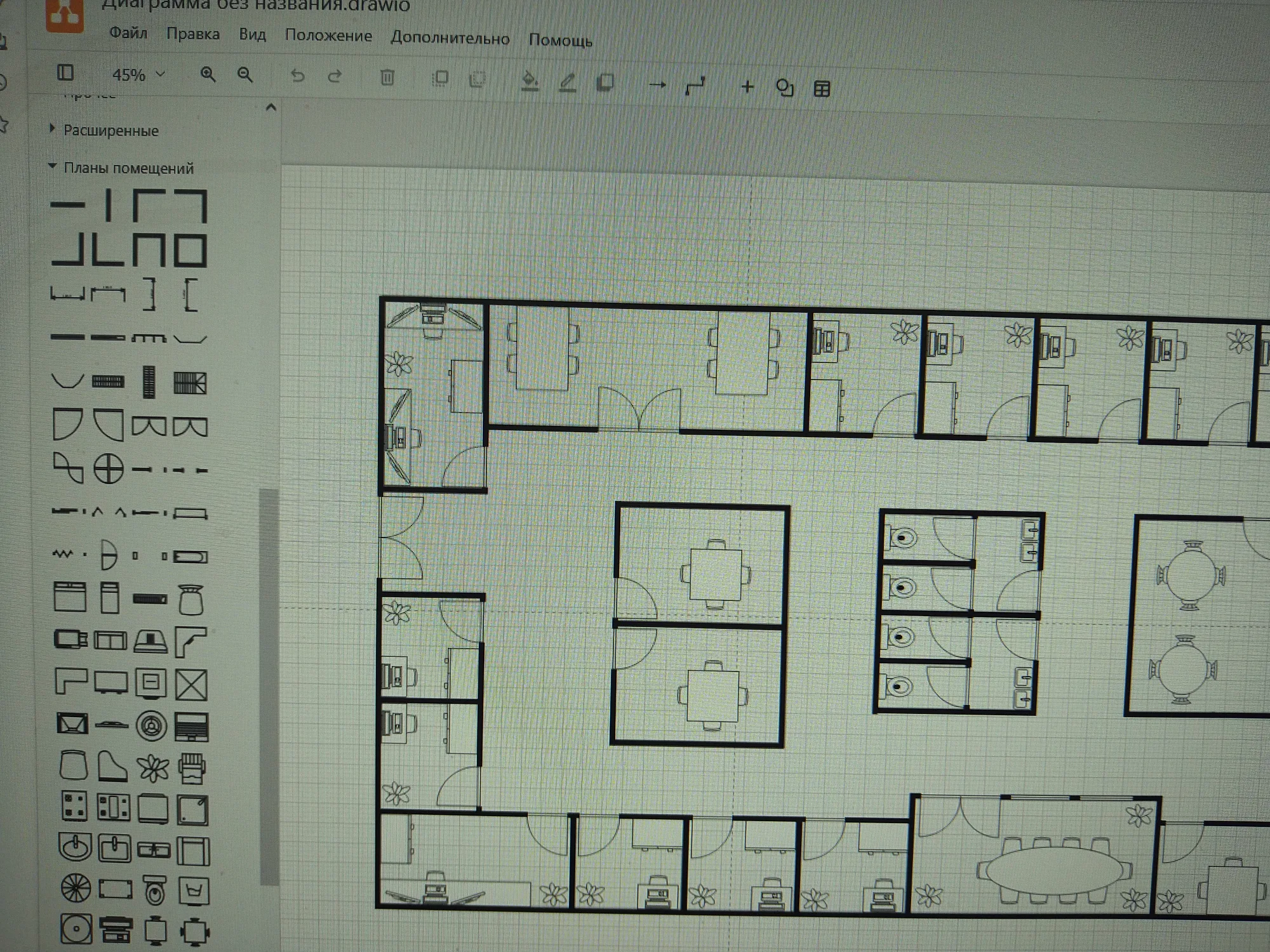1270x952 pixels.
Task: Open the Файл menu
Action: click(x=128, y=32)
